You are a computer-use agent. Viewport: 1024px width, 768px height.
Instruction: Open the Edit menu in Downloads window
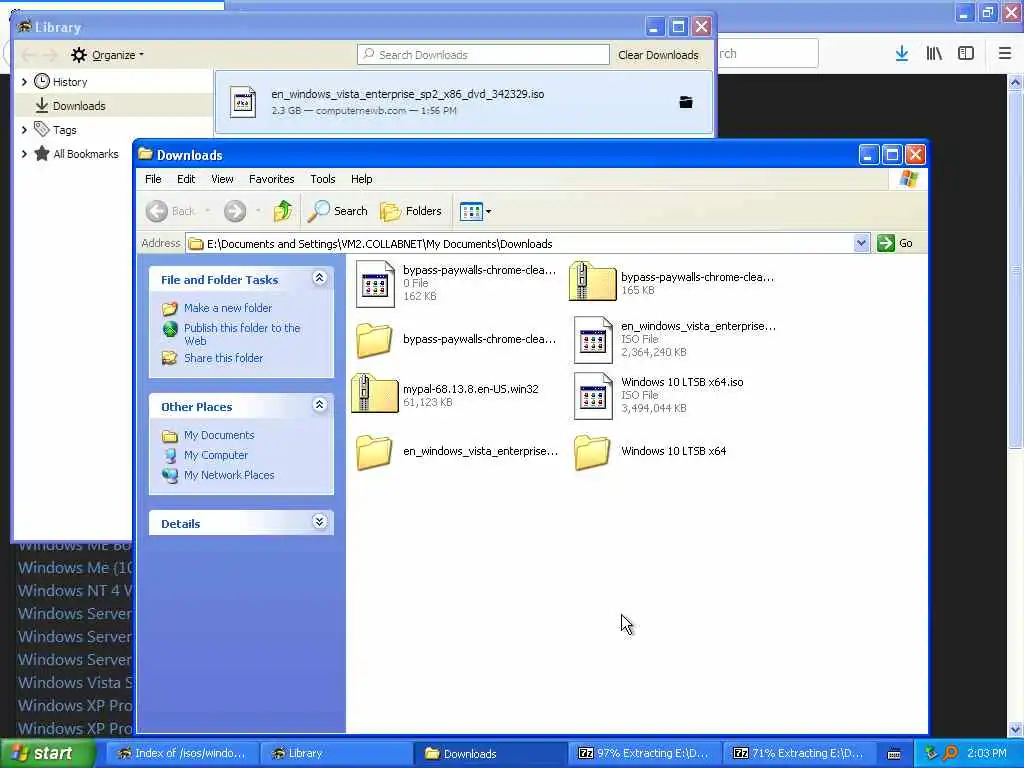186,179
